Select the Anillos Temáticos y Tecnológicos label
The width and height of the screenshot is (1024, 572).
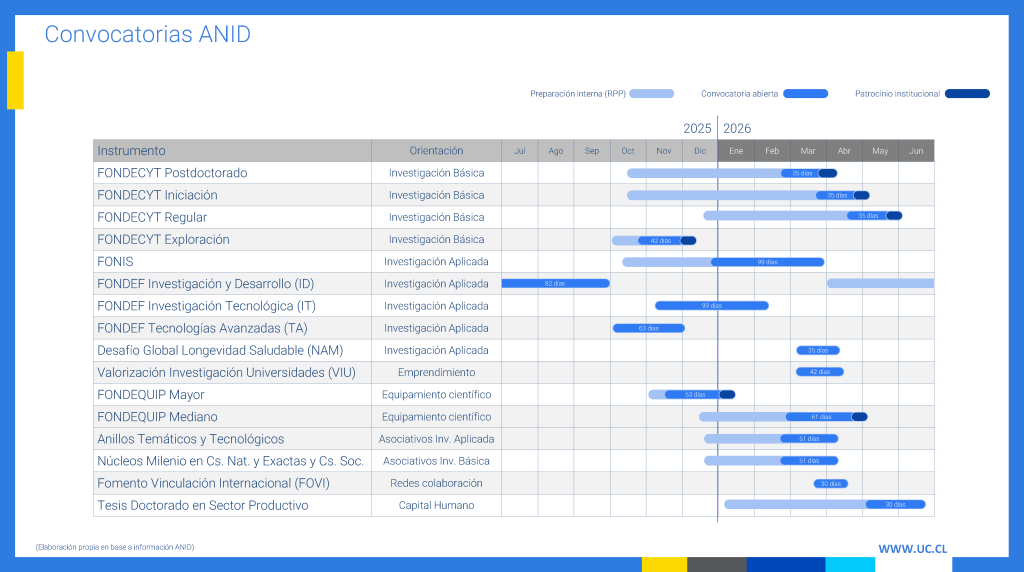(x=190, y=439)
